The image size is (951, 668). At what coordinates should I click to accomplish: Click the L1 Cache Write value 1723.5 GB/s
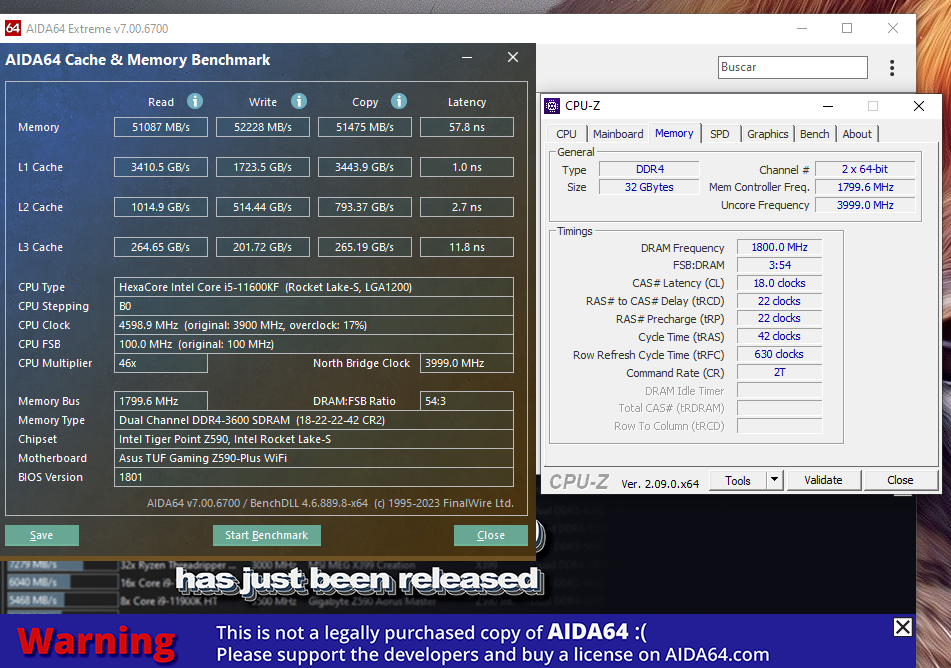[263, 167]
